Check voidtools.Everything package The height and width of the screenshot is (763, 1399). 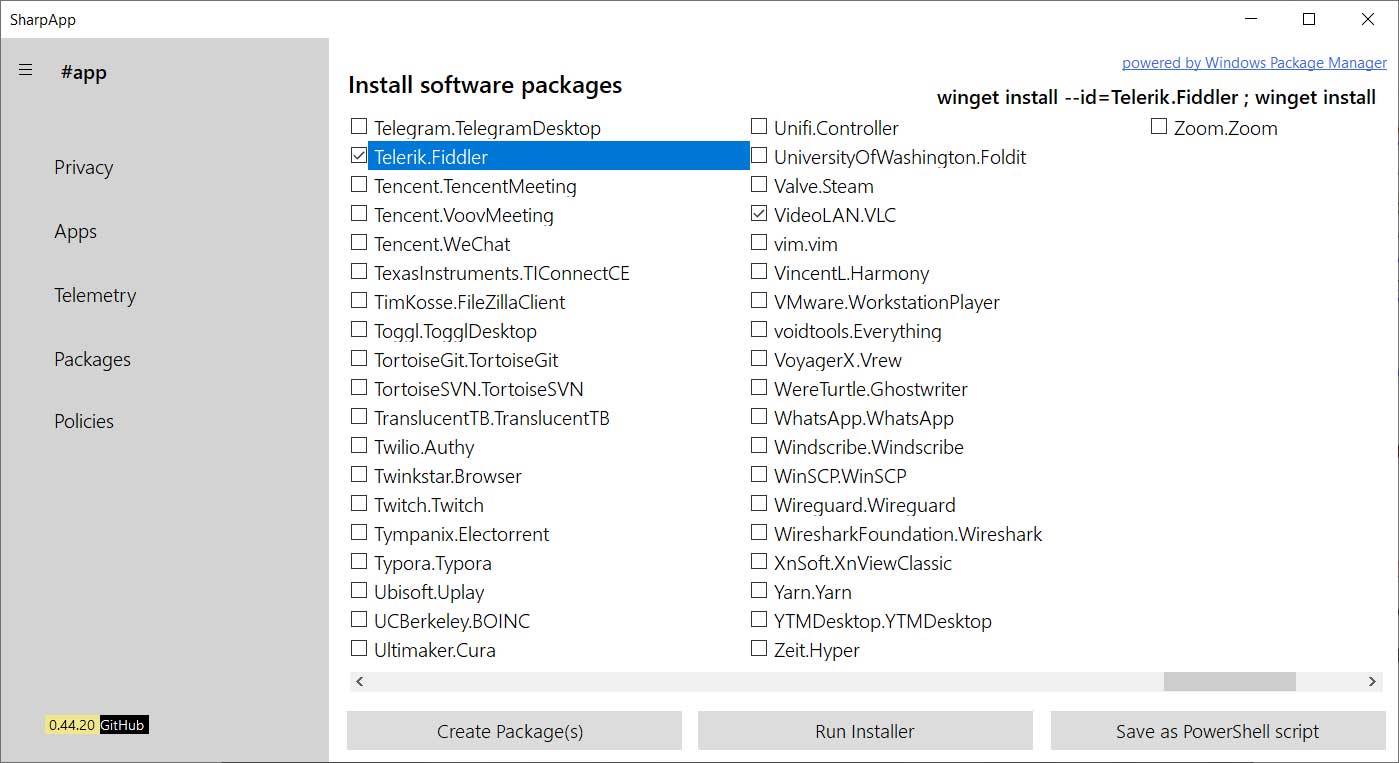coord(758,330)
